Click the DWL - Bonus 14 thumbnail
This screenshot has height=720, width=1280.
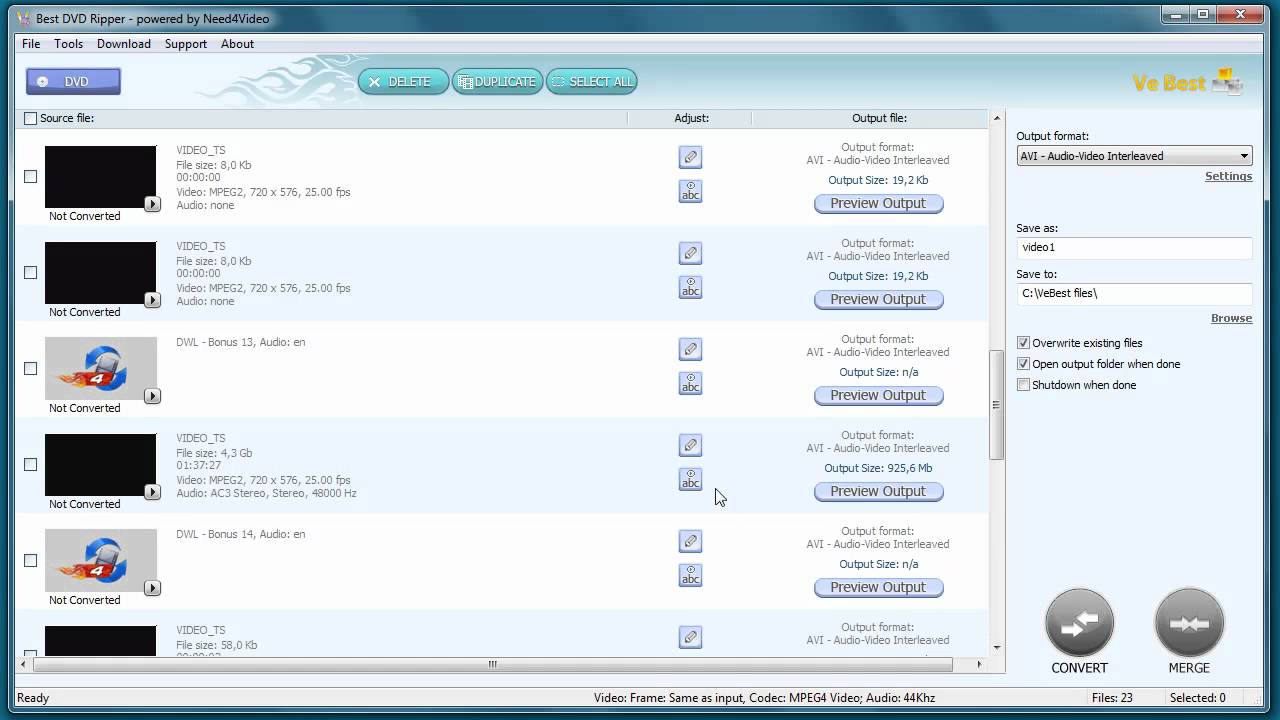(x=100, y=561)
